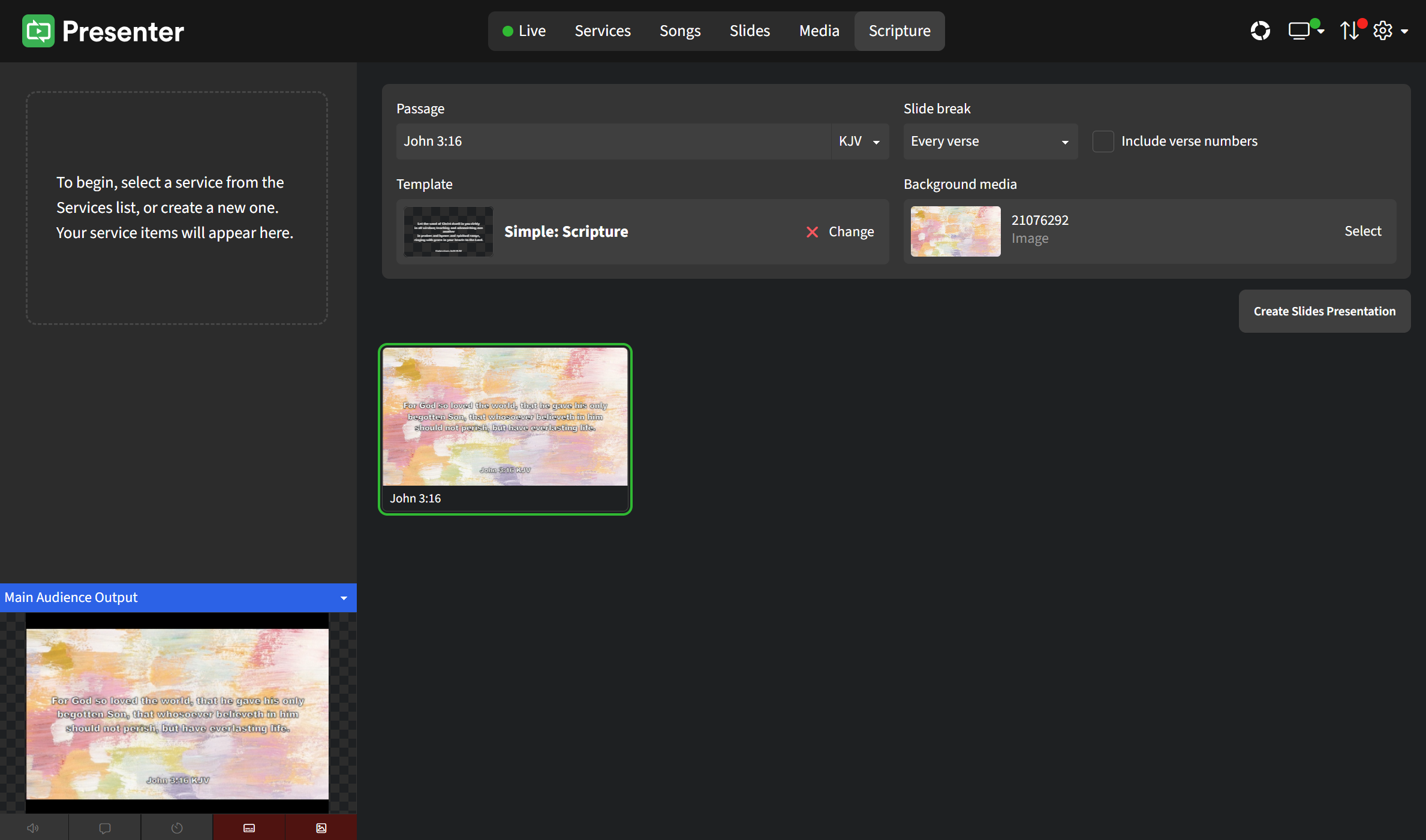Open the KJV translation dropdown
The width and height of the screenshot is (1426, 840).
click(x=859, y=141)
